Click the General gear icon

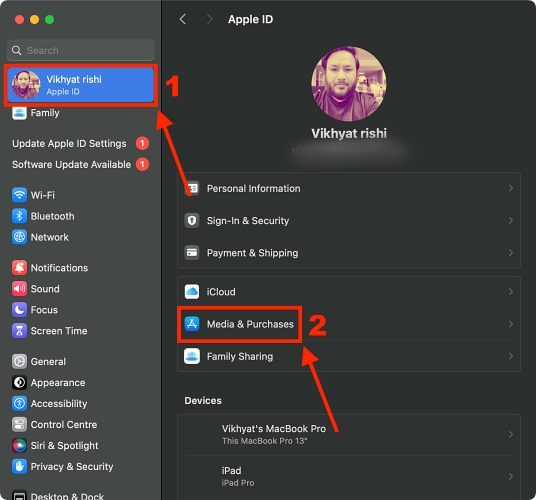[x=19, y=362]
